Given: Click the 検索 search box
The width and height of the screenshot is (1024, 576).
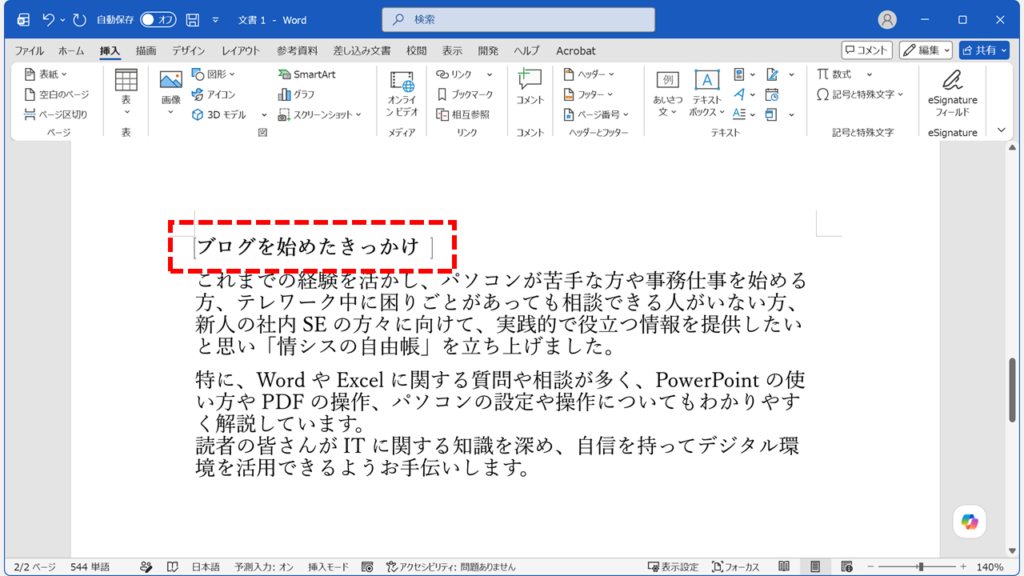Looking at the screenshot, I should click(519, 20).
